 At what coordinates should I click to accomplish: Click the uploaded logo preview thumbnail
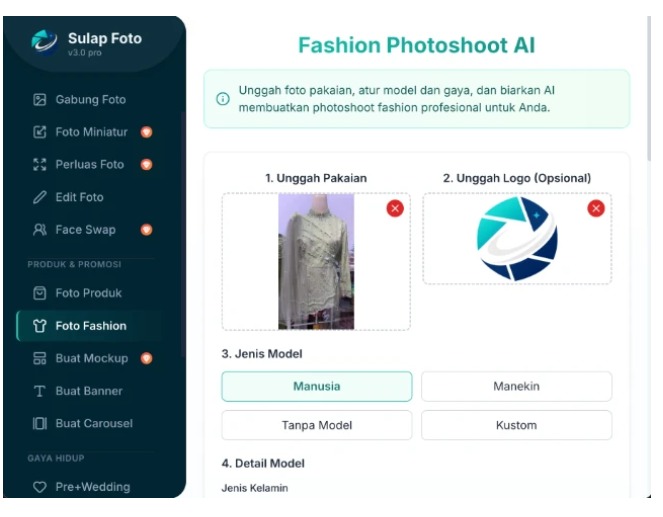[516, 238]
